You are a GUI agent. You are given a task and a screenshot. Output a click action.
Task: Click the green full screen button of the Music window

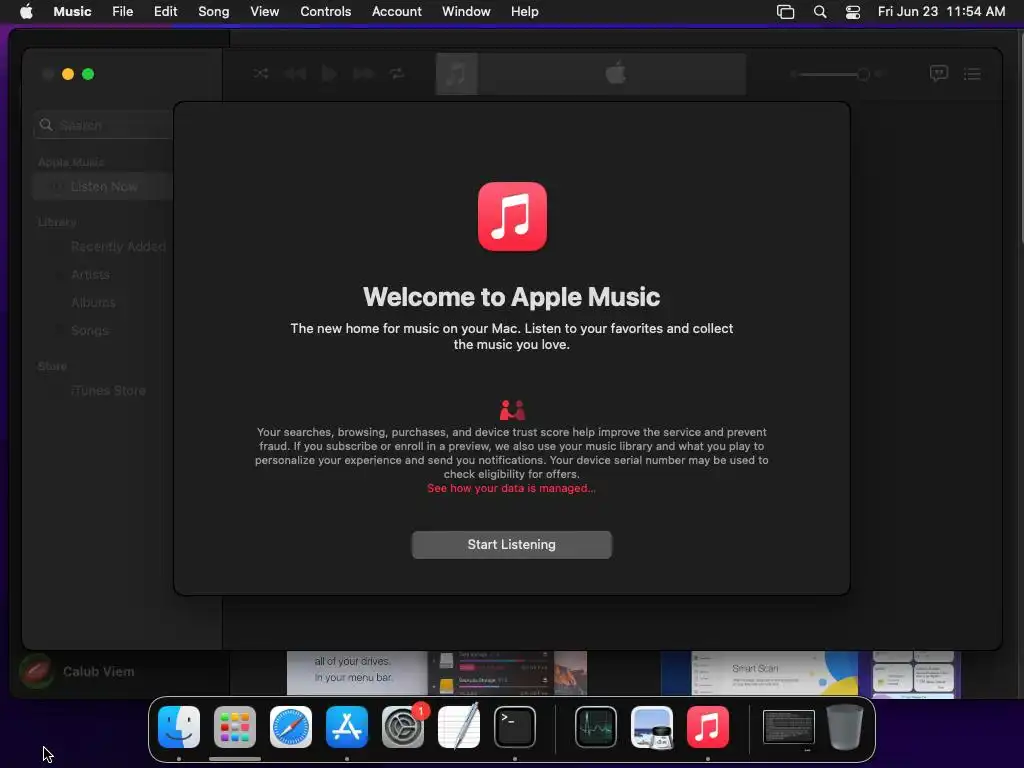(88, 74)
